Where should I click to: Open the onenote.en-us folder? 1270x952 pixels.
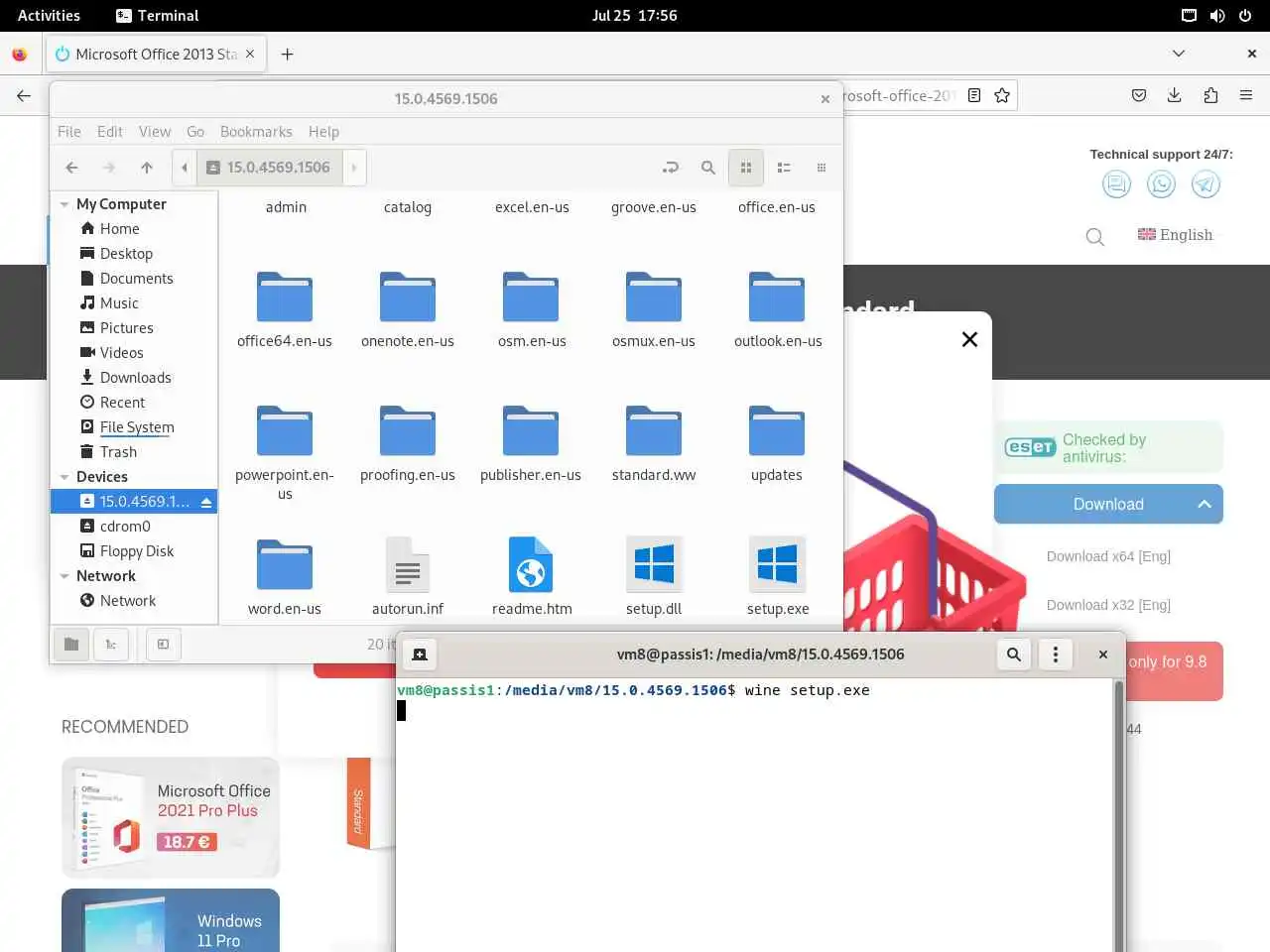pos(408,309)
